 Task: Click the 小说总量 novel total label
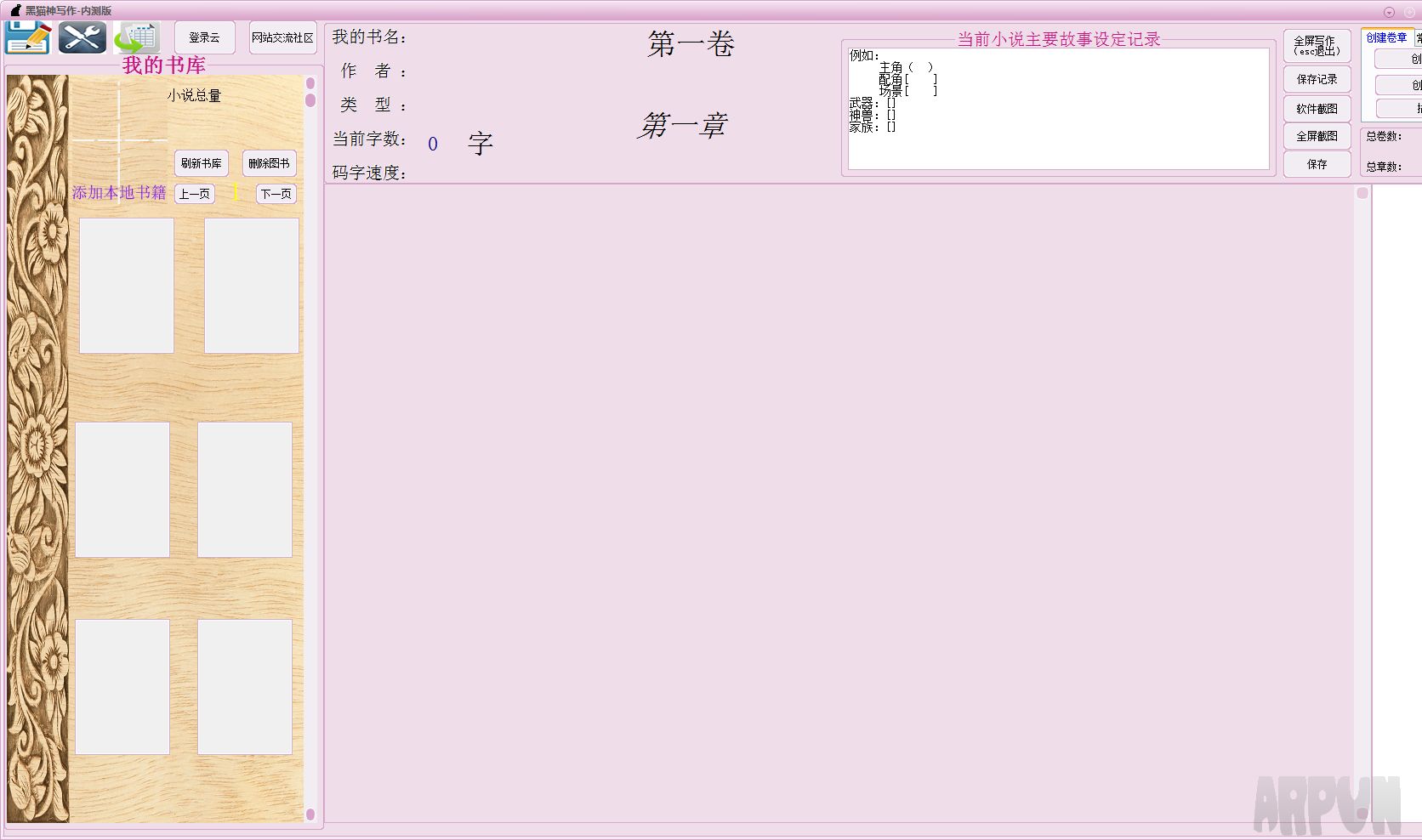(194, 96)
